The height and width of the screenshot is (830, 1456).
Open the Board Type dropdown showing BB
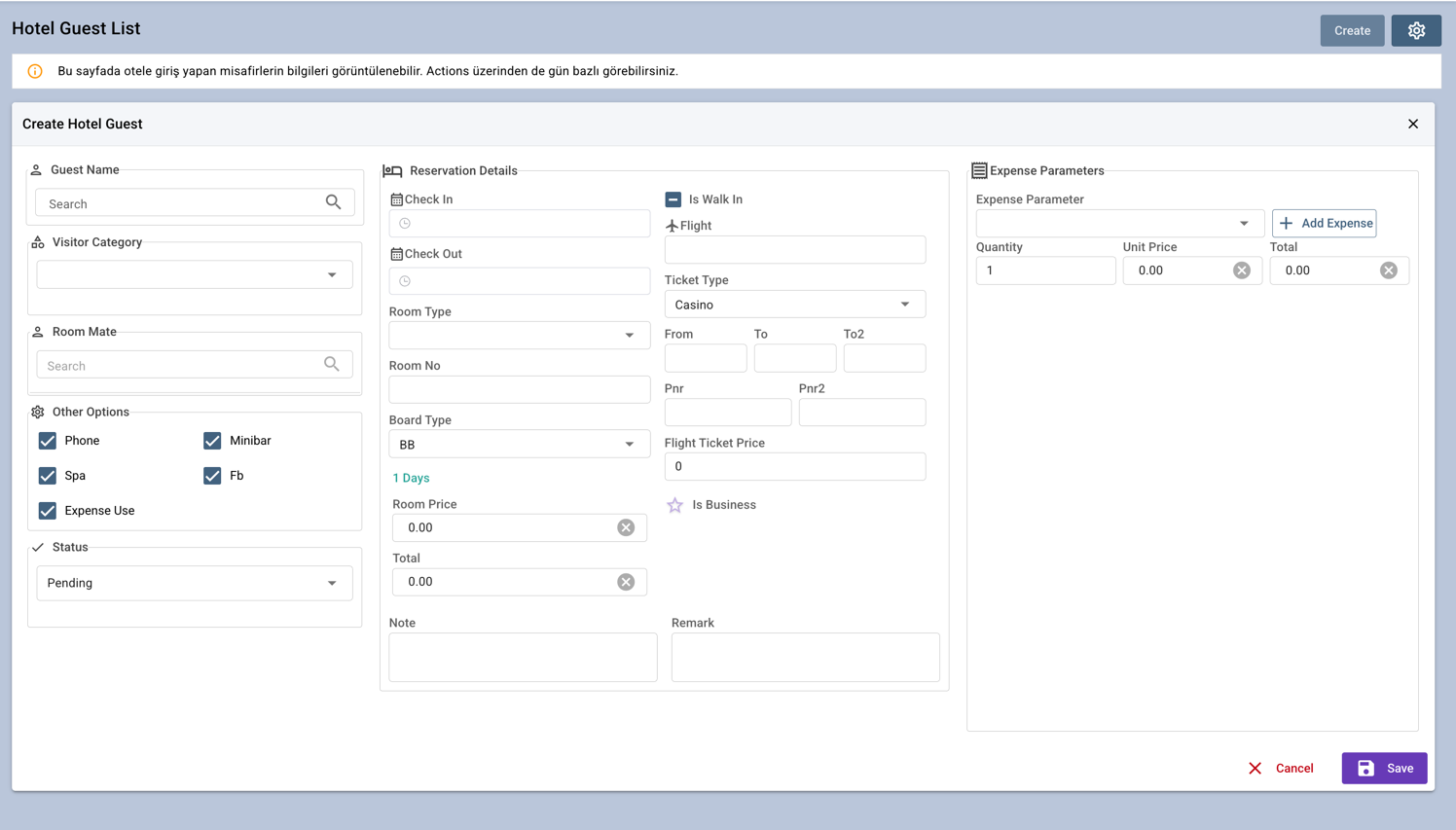519,444
